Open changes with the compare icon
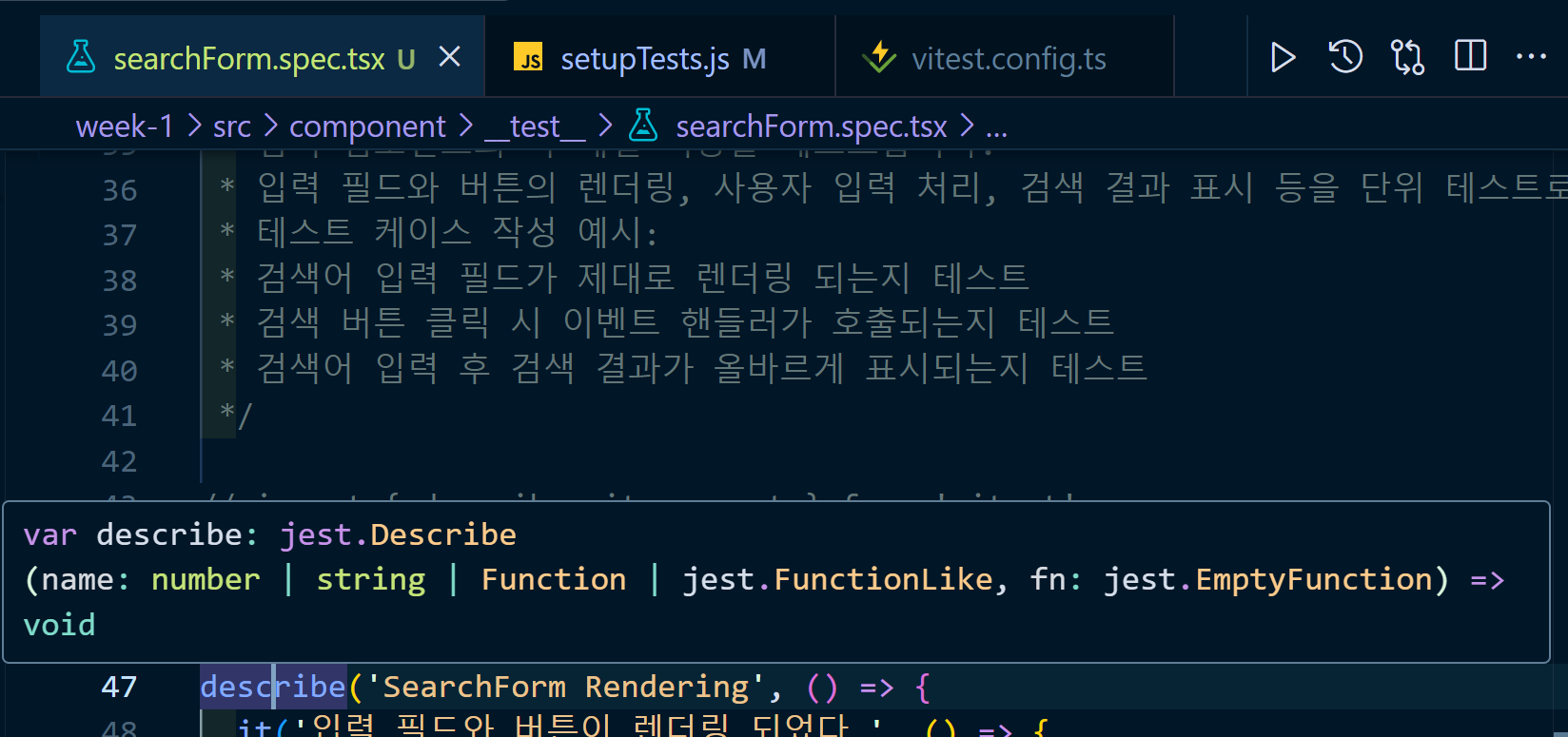Image resolution: width=1568 pixels, height=737 pixels. (1407, 57)
